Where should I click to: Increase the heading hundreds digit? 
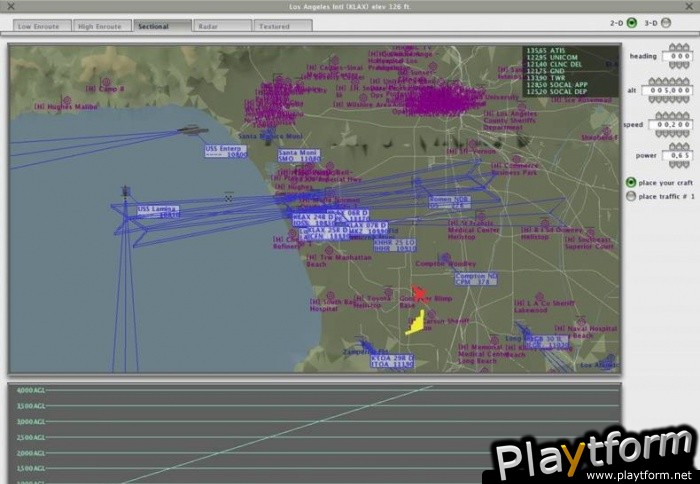coord(672,48)
